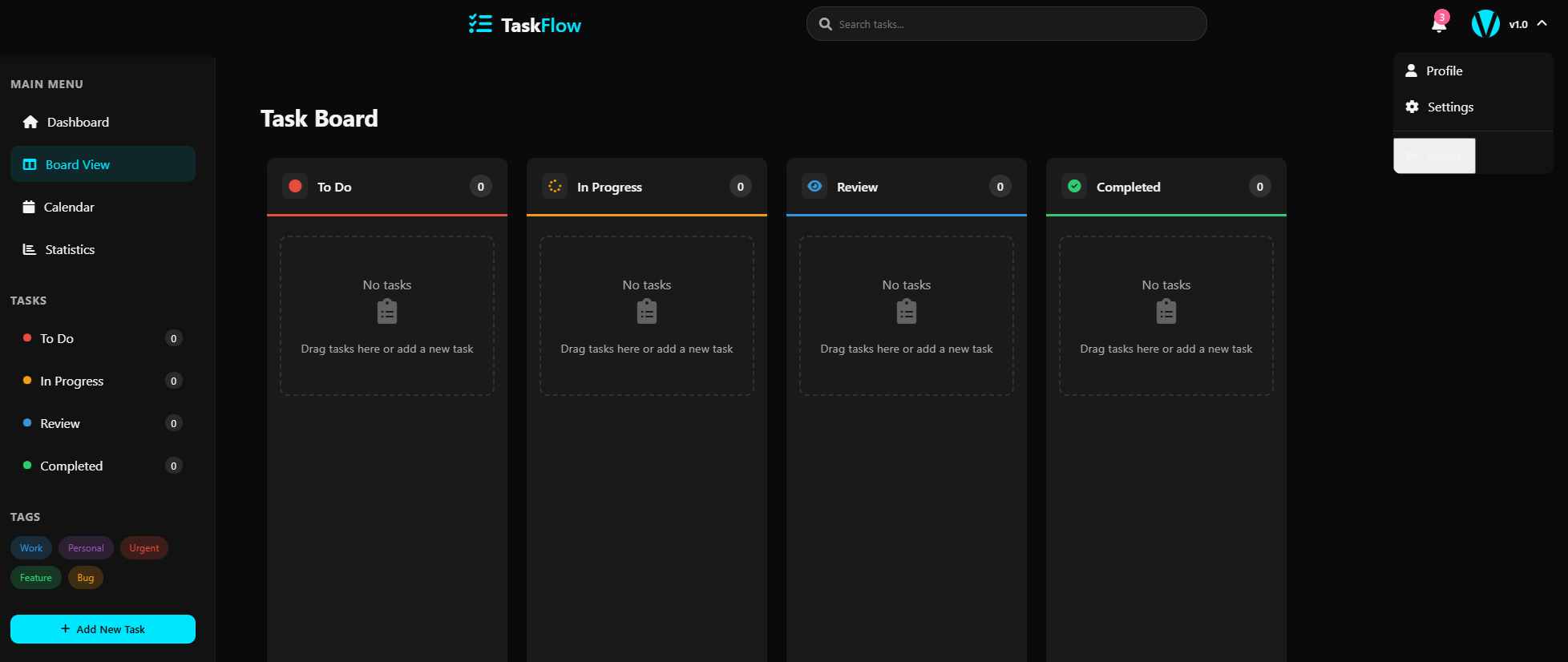
Task: Click the Statistics chart icon
Action: [x=30, y=249]
